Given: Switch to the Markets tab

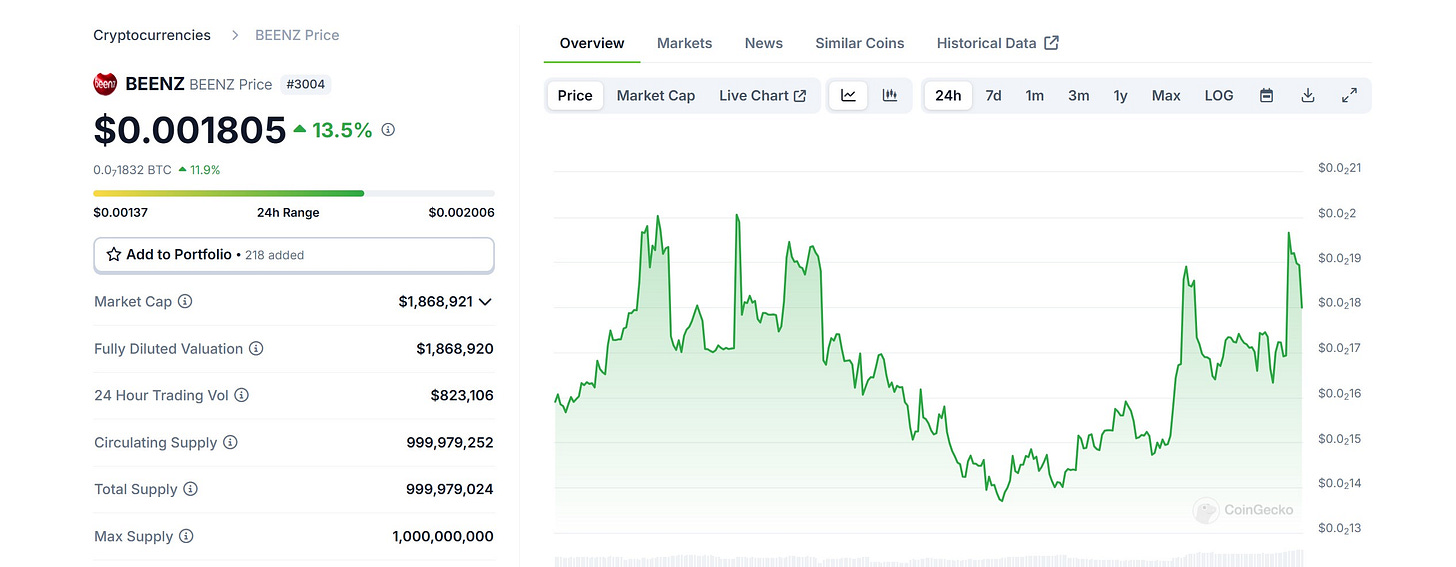Looking at the screenshot, I should [x=685, y=43].
